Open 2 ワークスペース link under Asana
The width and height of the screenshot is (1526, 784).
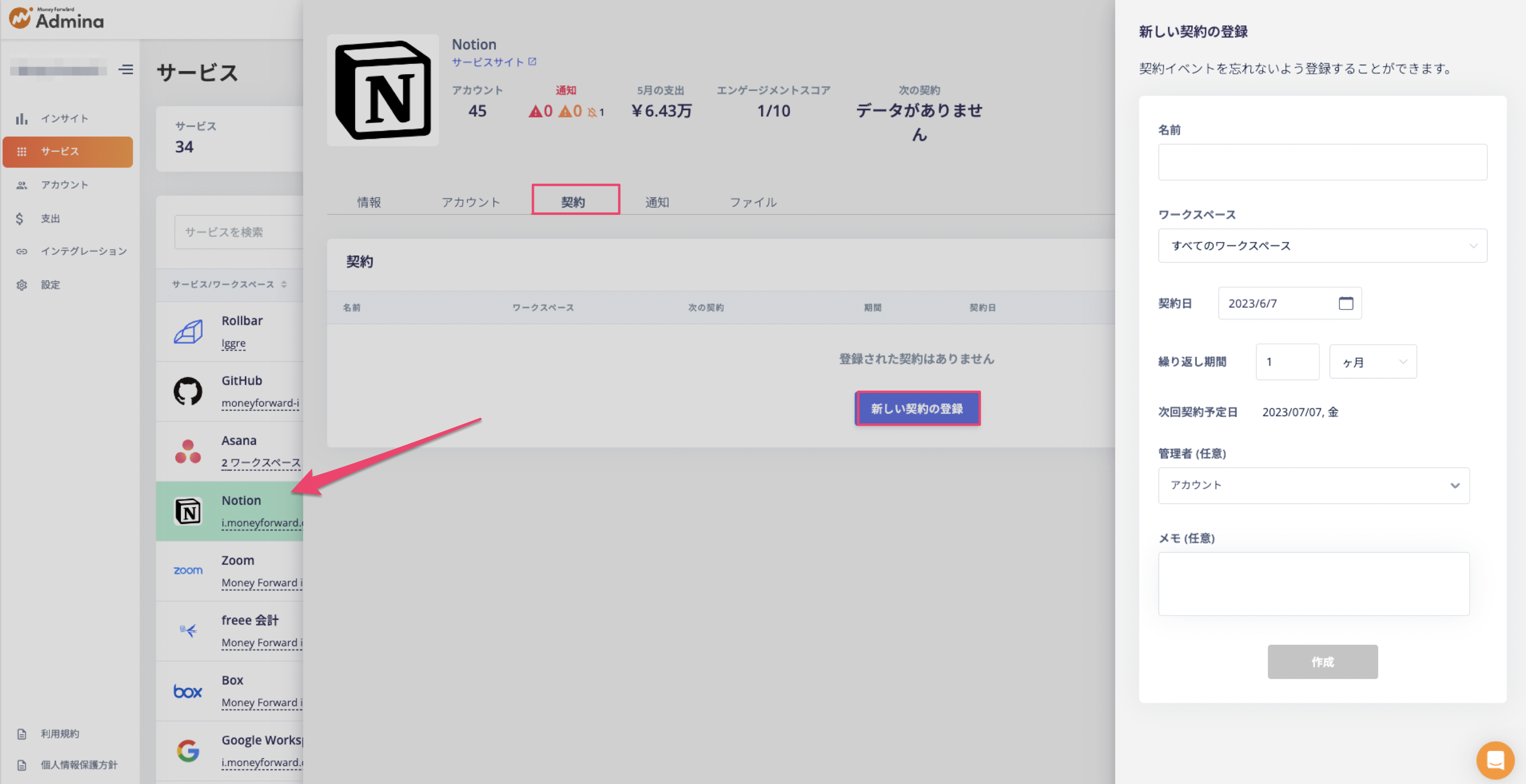click(261, 463)
